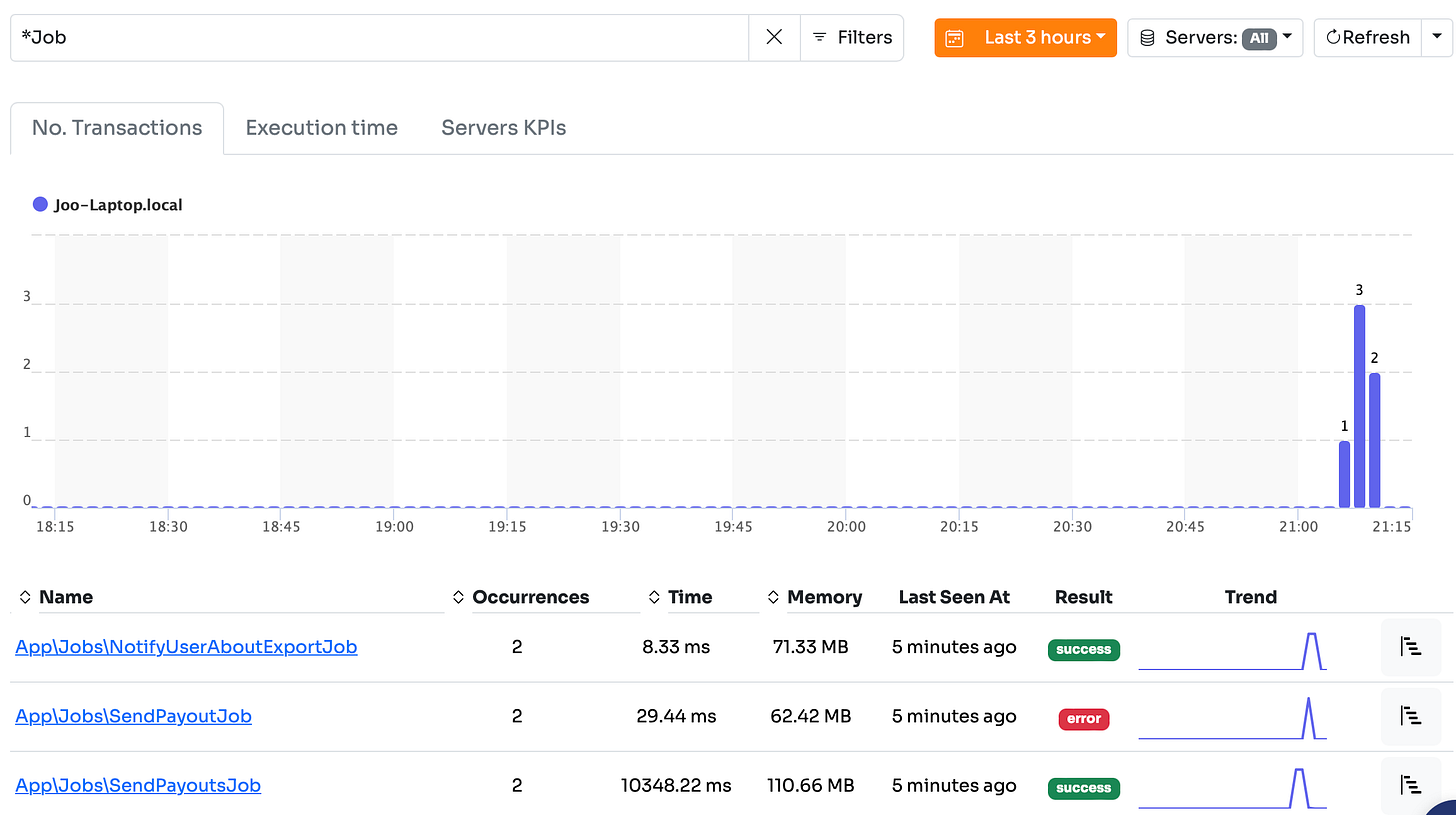The width and height of the screenshot is (1456, 815).
Task: Click the success badge for SendPayoutsJob
Action: coord(1084,788)
